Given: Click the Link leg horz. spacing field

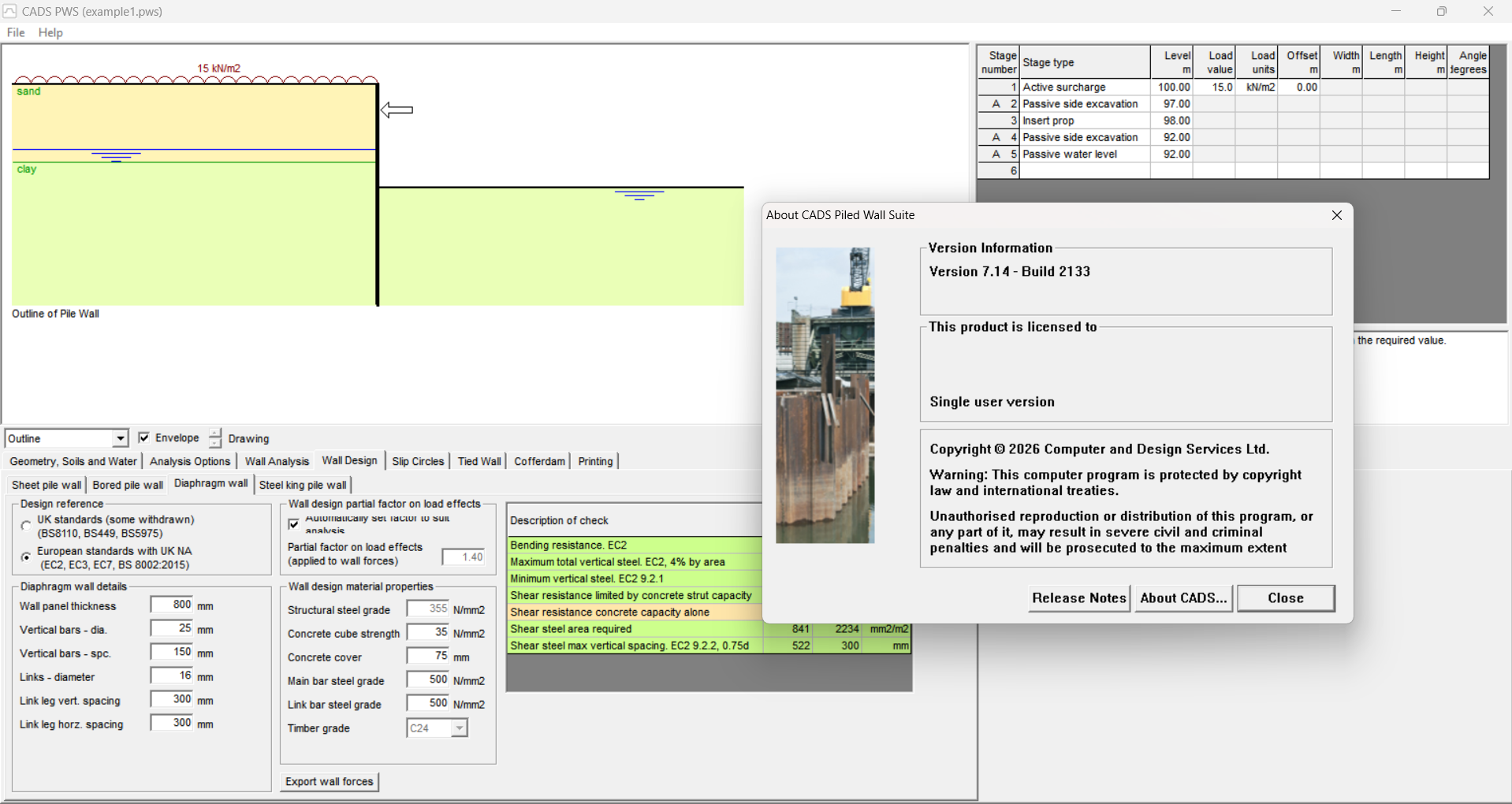Looking at the screenshot, I should (172, 723).
